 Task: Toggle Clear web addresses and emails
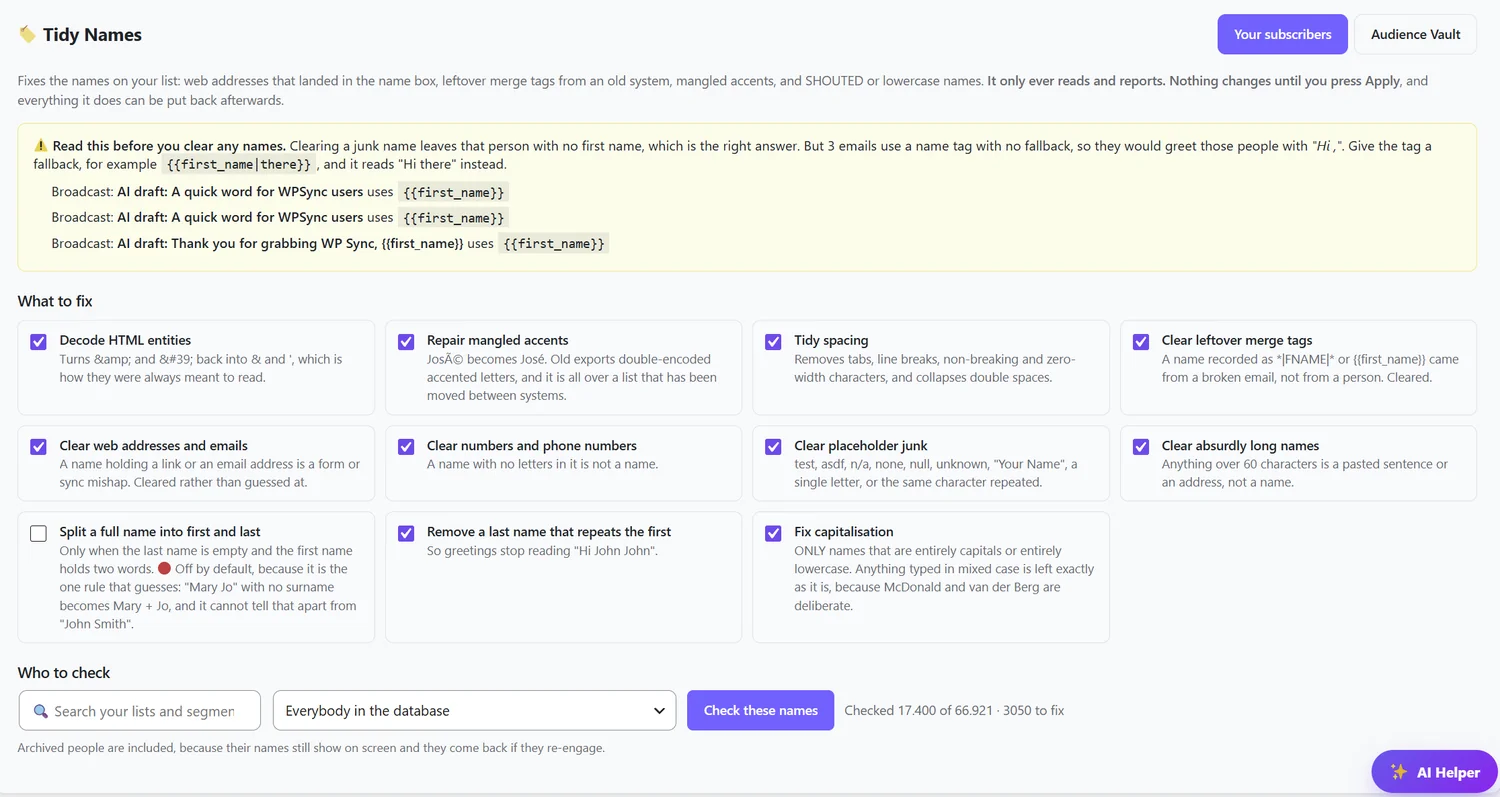tap(38, 447)
